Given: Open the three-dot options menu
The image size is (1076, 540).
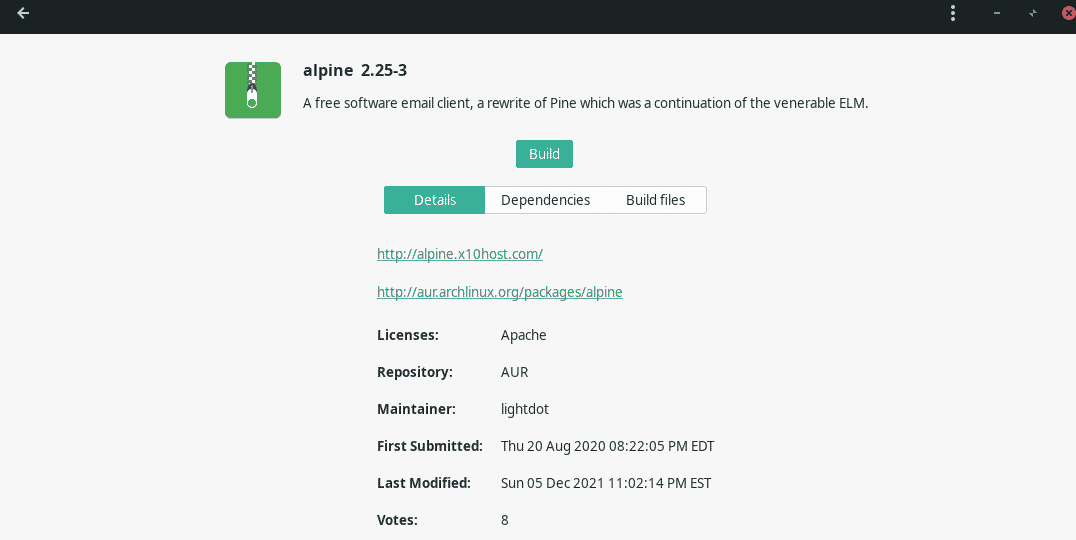Looking at the screenshot, I should 952,13.
